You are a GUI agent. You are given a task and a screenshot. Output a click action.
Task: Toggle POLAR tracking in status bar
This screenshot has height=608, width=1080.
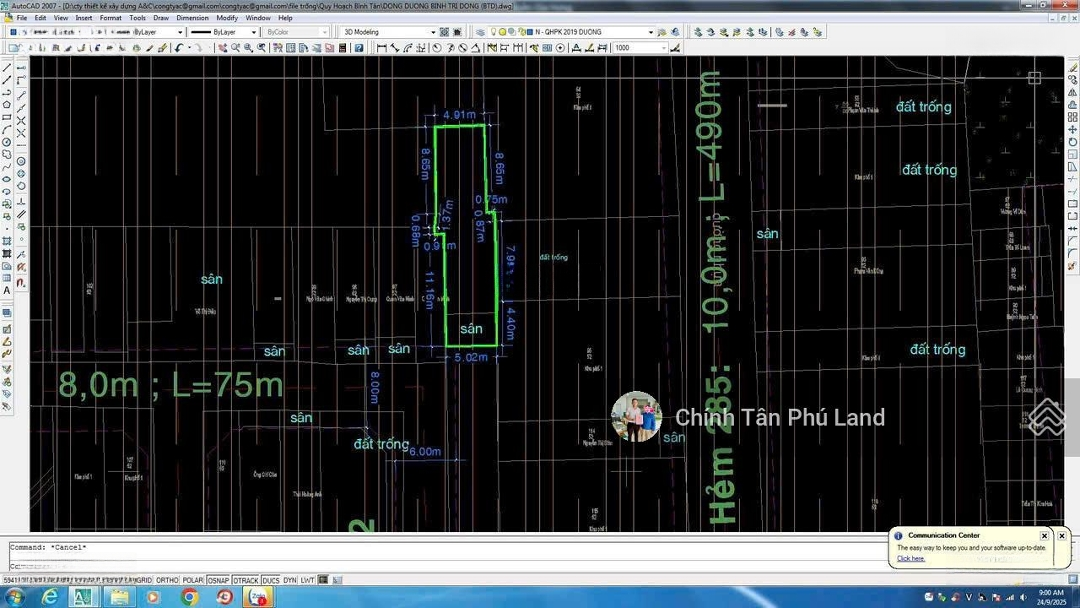[192, 580]
